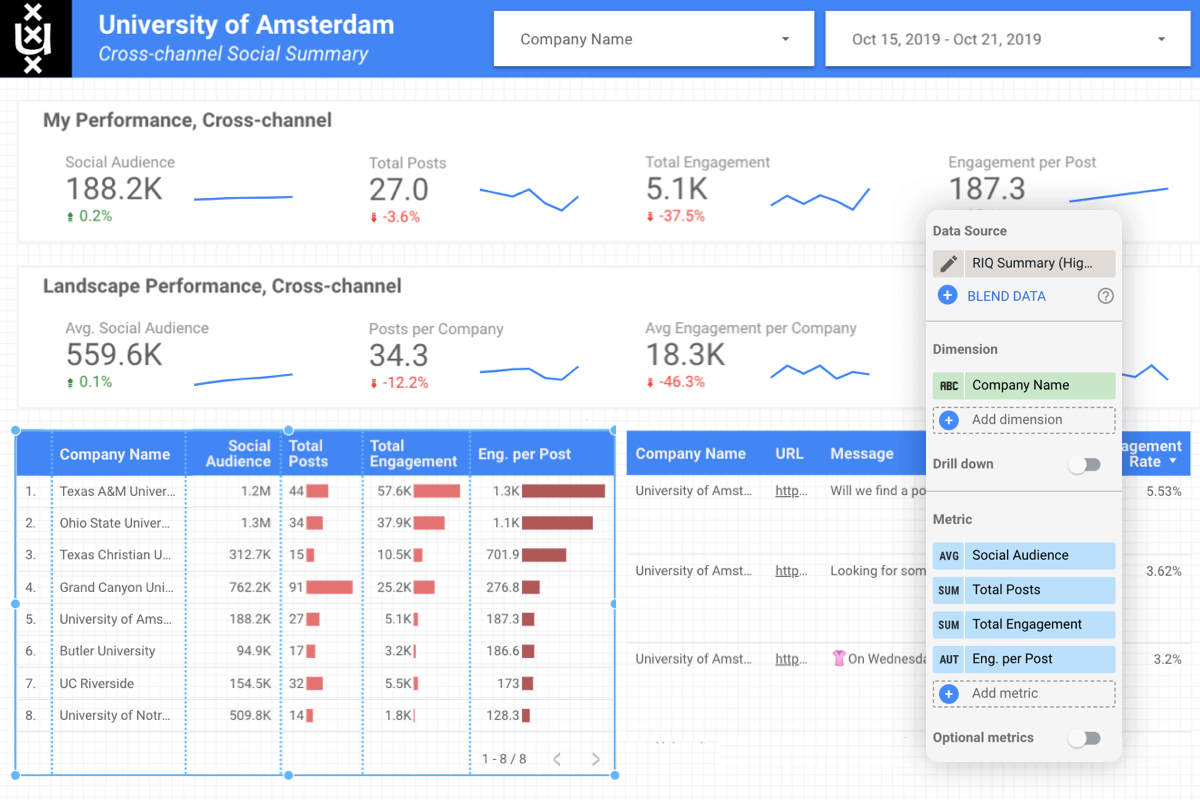Click the UC Riverside row name

96,684
